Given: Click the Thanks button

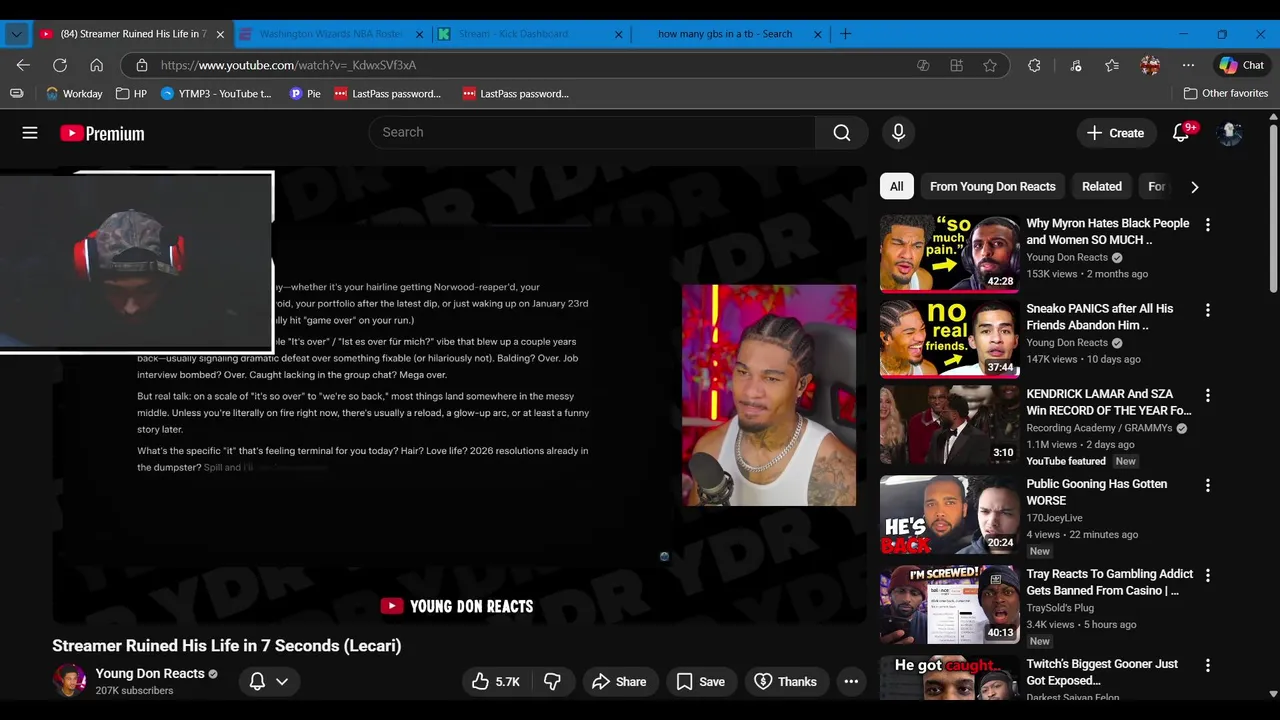Looking at the screenshot, I should 786,682.
